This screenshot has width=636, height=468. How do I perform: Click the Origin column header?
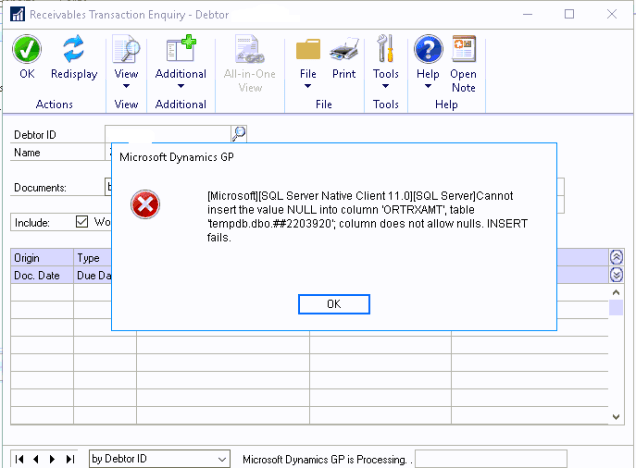[42, 258]
